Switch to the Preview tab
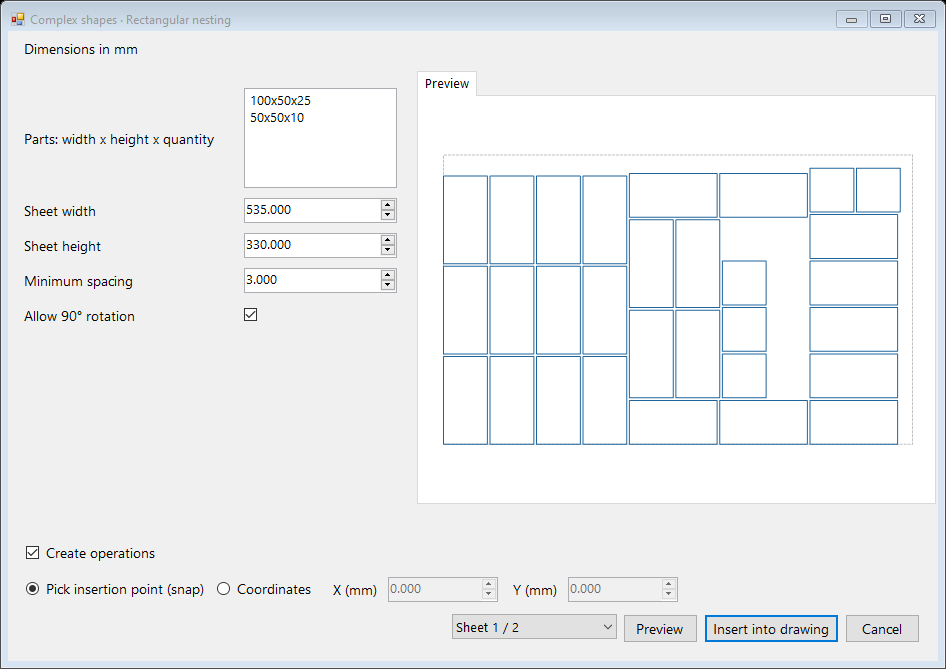946x669 pixels. [446, 83]
